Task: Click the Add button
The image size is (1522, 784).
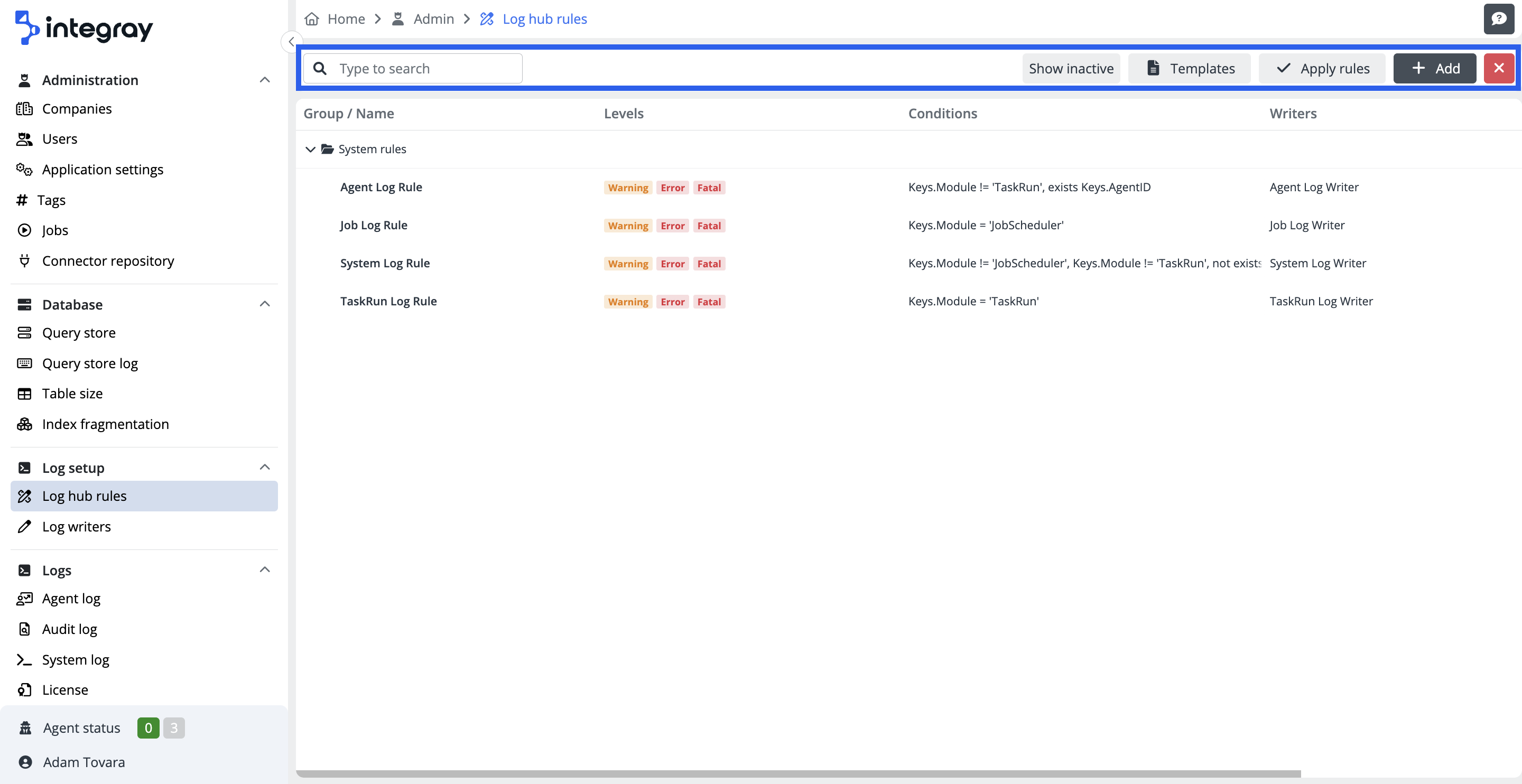Action: [x=1434, y=69]
